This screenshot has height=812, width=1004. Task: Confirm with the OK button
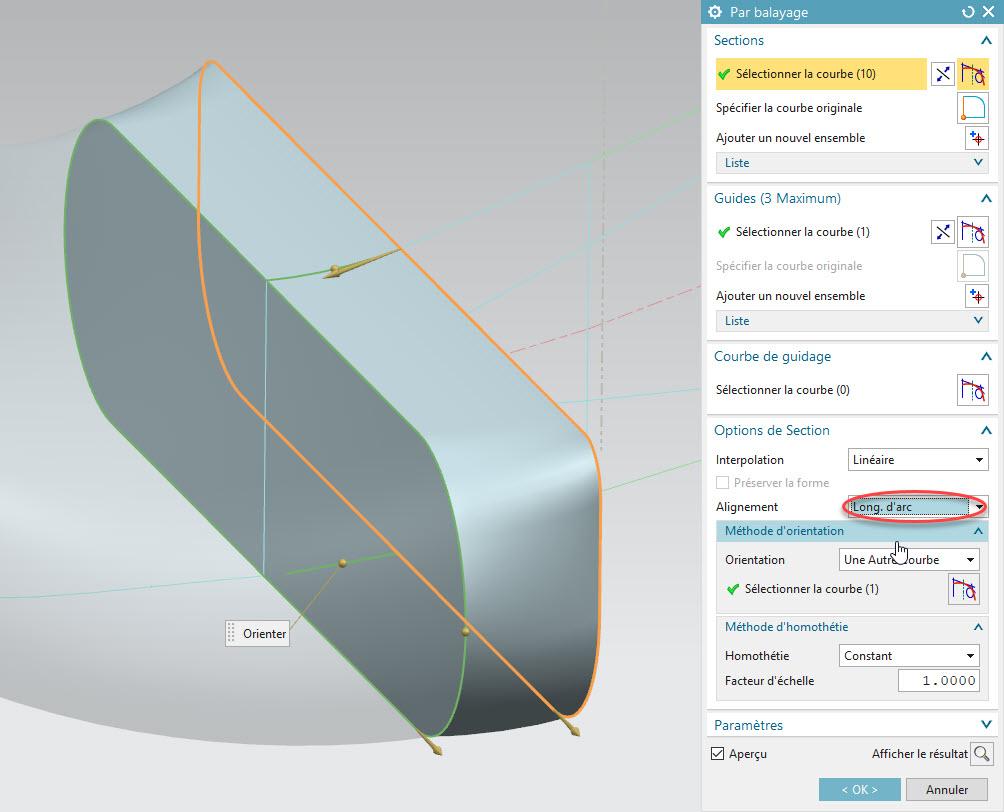[x=859, y=789]
